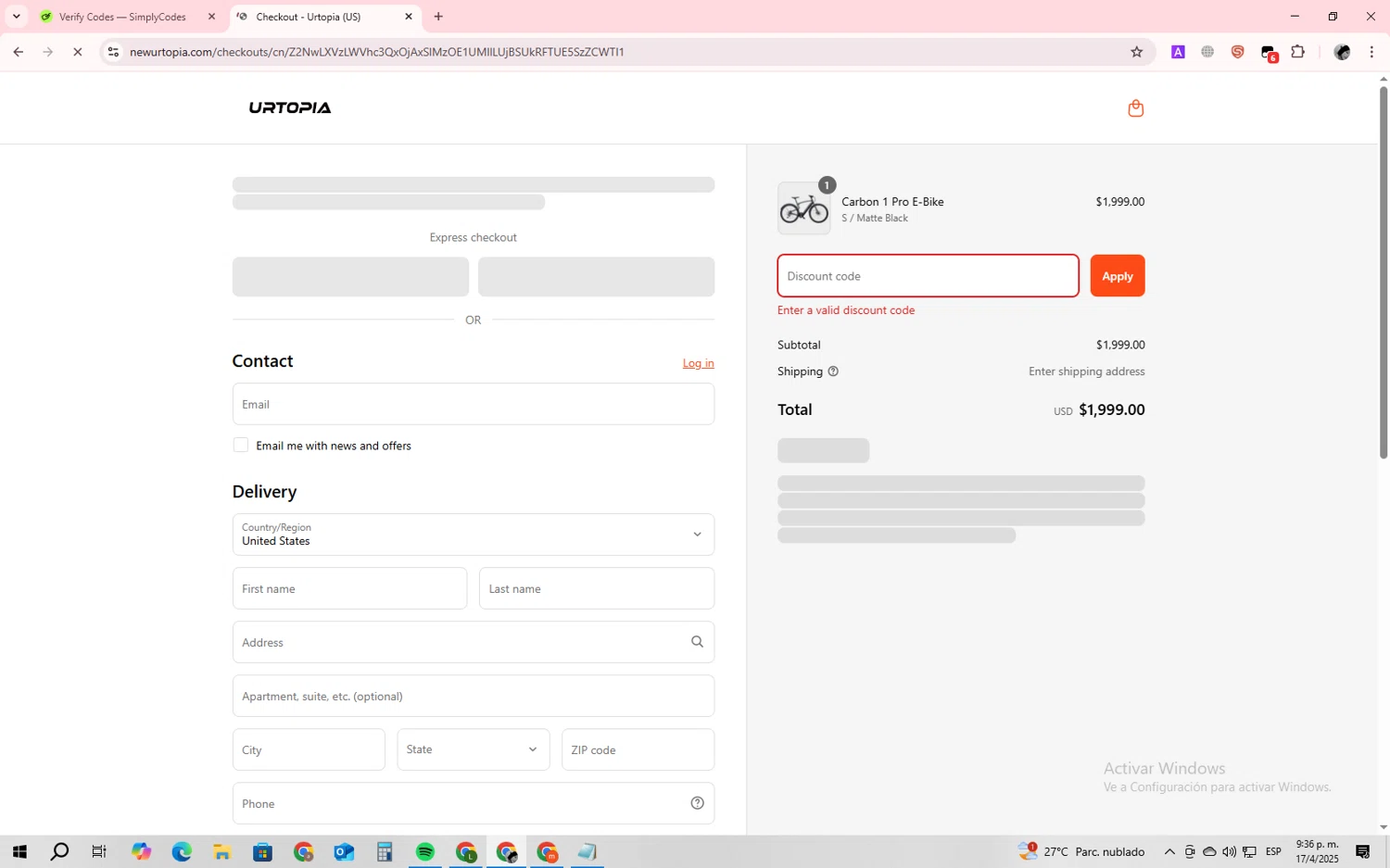Open the shopping bag cart icon
Image resolution: width=1390 pixels, height=868 pixels.
(1135, 108)
